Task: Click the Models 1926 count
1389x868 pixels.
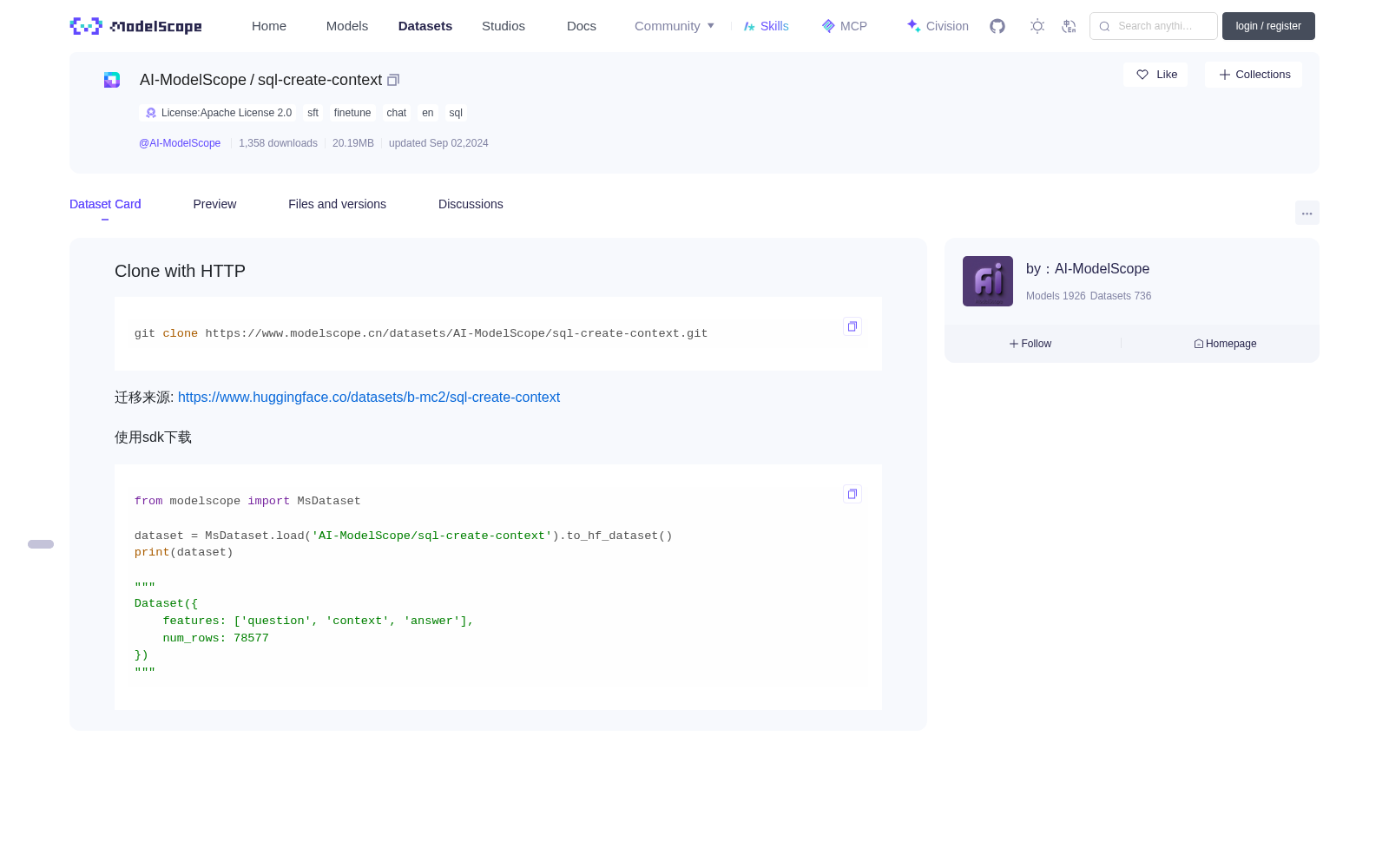Action: coord(1056,296)
